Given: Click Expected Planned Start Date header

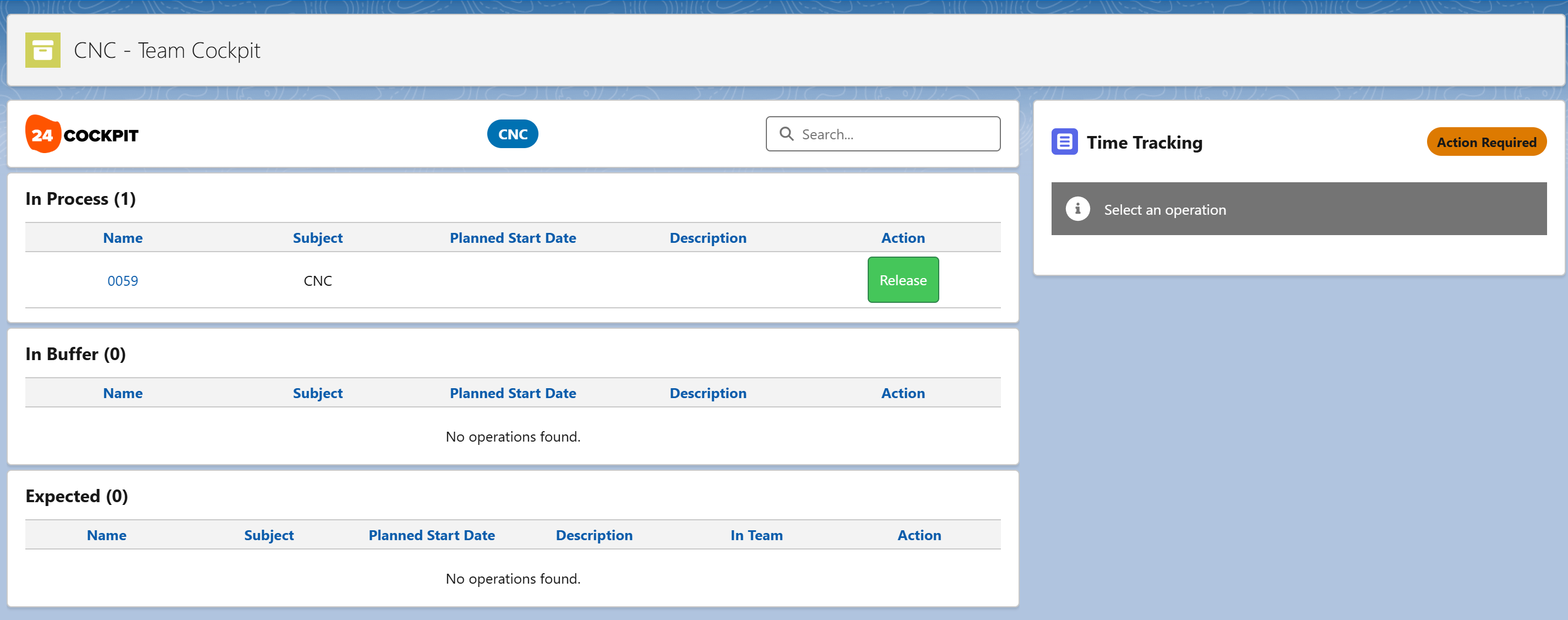Looking at the screenshot, I should click(432, 535).
